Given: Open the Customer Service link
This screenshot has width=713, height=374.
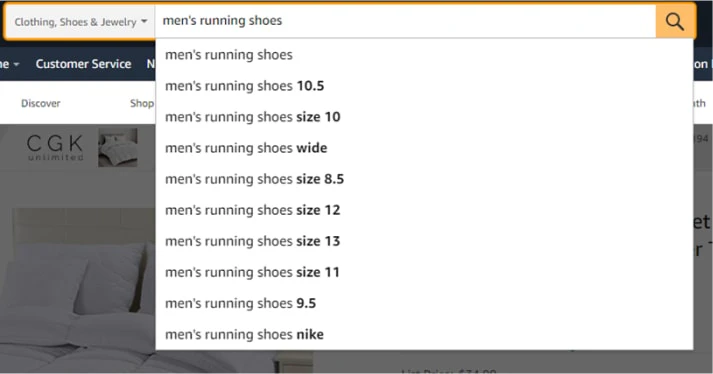Looking at the screenshot, I should [83, 64].
